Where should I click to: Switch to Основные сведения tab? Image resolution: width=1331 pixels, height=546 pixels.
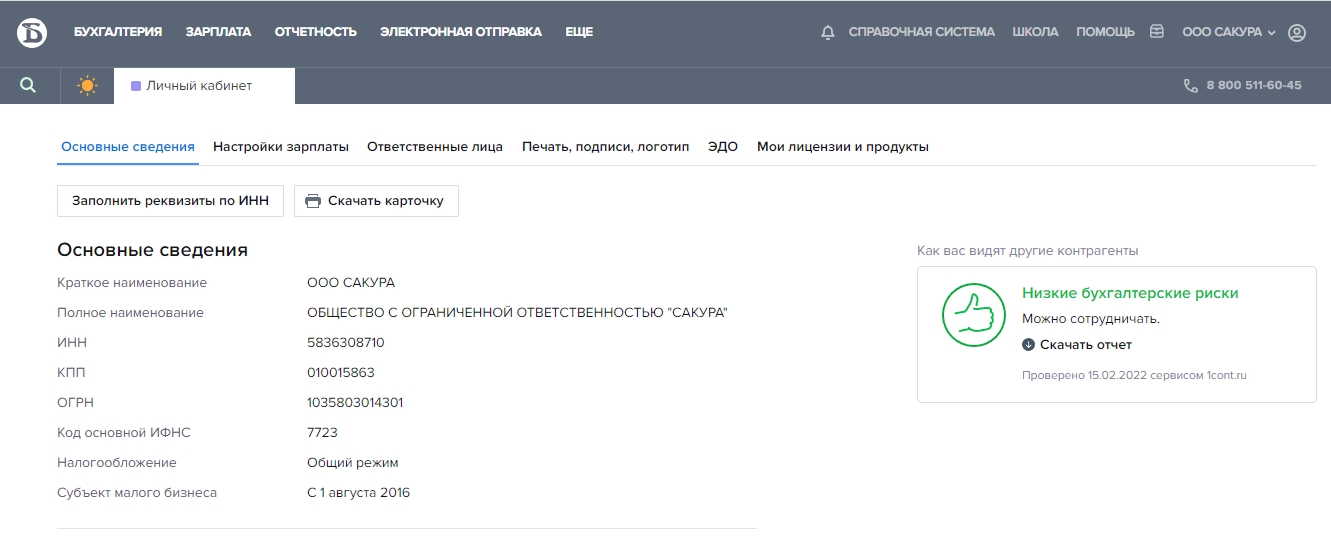pos(128,147)
